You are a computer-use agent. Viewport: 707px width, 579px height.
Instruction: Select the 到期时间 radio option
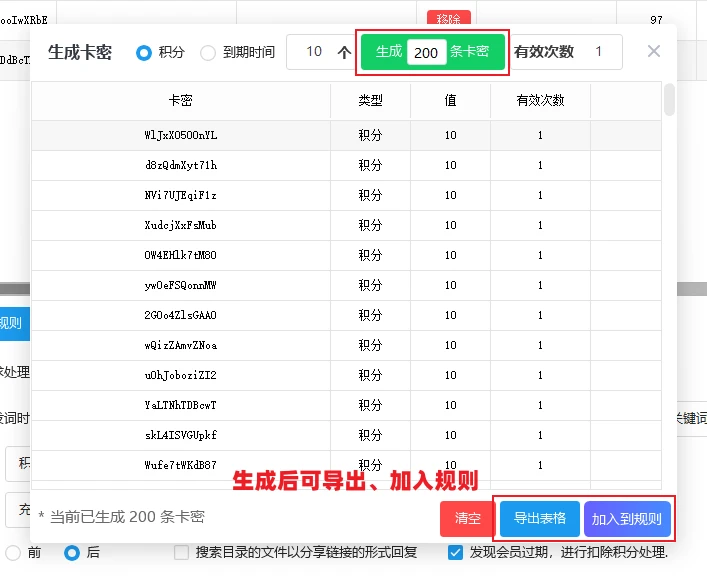[208, 52]
